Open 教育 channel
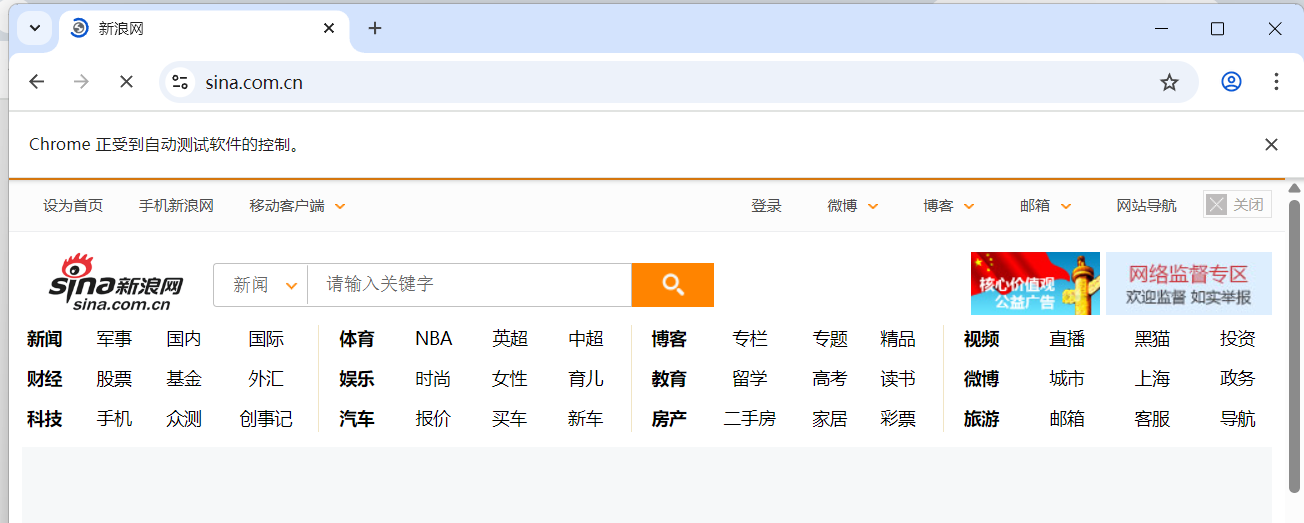This screenshot has height=523, width=1304. 669,379
